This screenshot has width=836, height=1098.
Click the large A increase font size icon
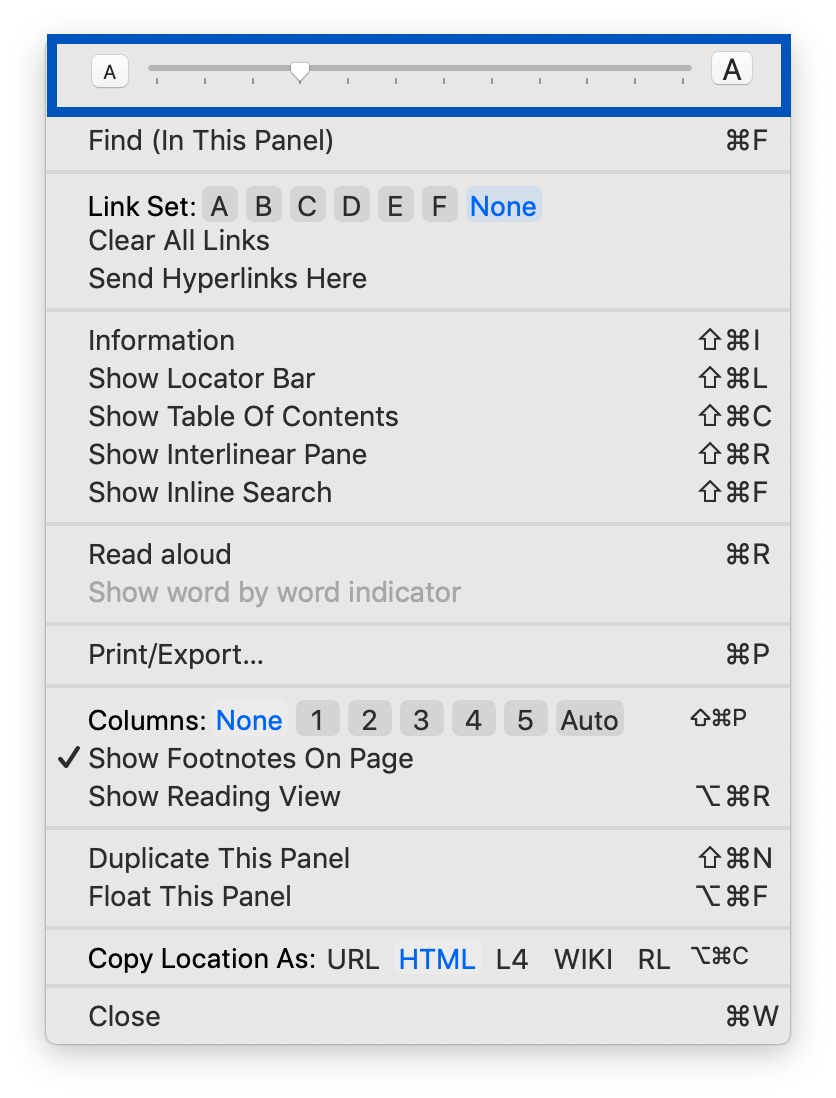coord(732,69)
